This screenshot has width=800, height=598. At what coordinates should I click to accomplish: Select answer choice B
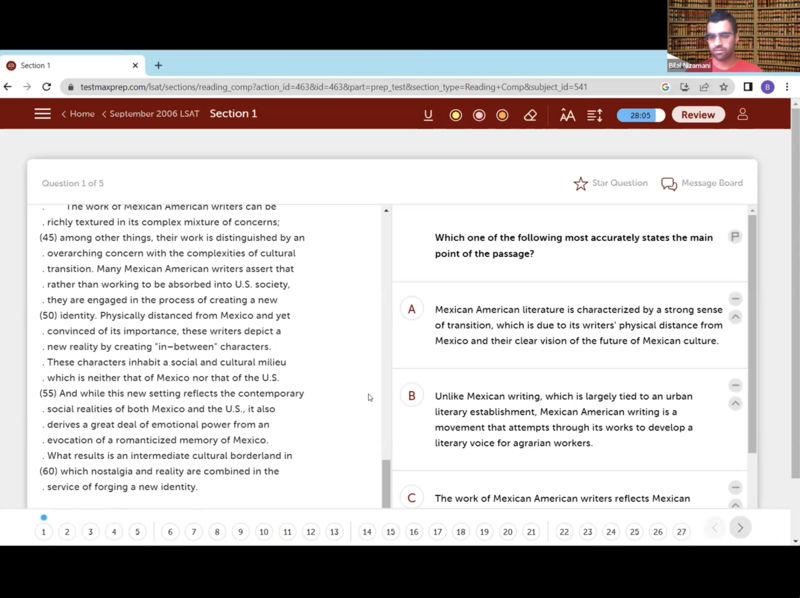(411, 396)
